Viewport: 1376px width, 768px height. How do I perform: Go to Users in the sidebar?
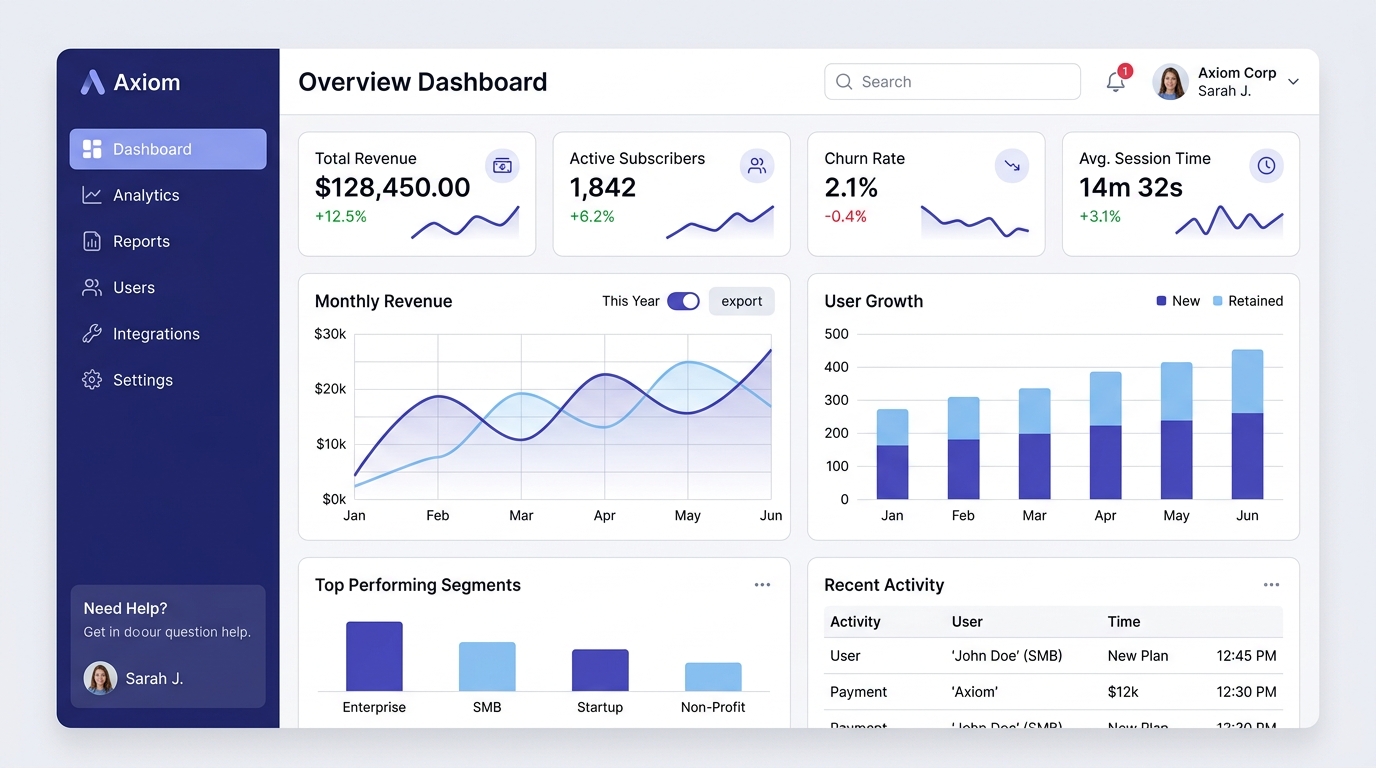(168, 287)
